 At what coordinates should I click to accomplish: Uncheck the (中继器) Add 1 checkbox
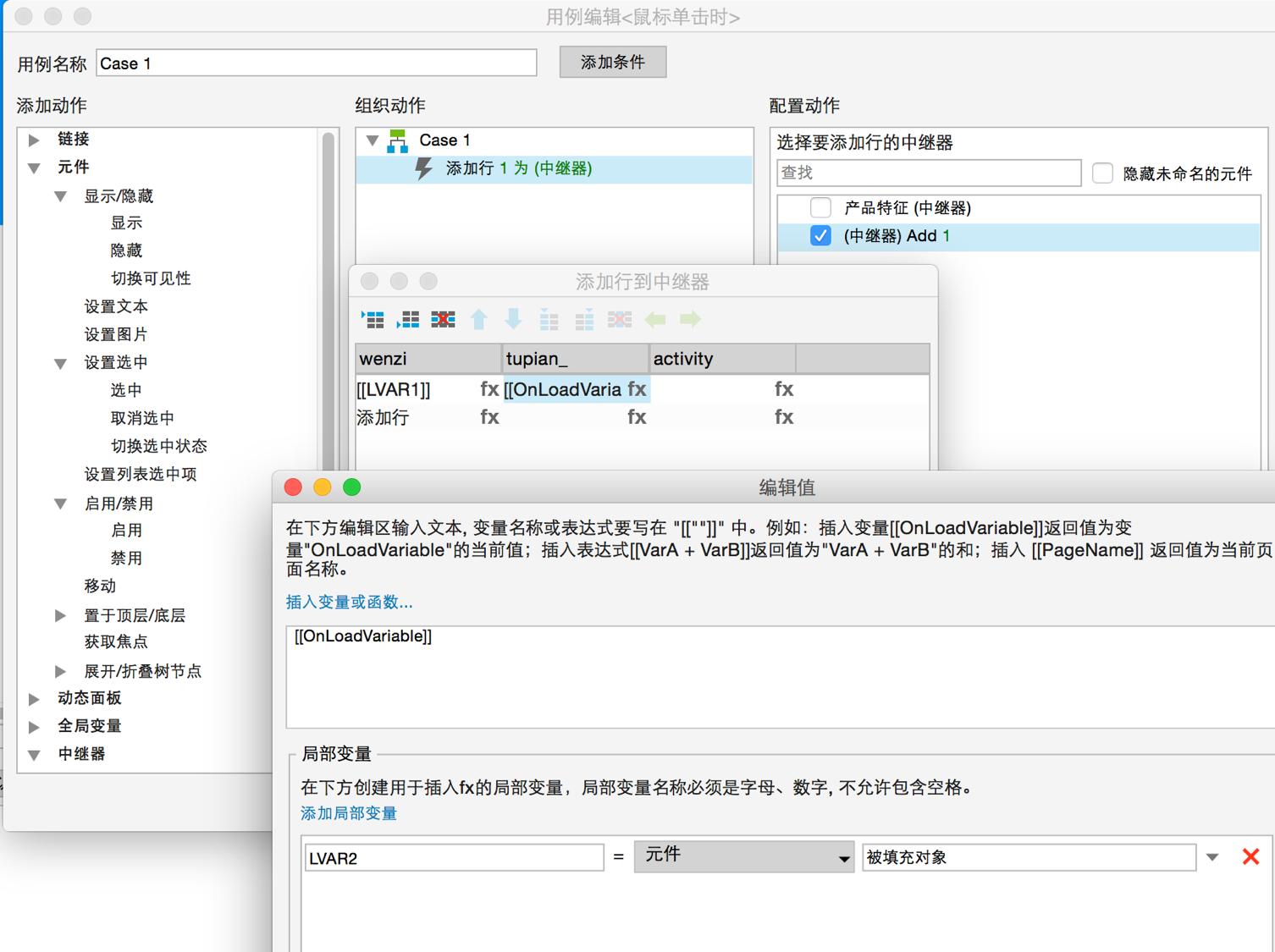tap(820, 236)
